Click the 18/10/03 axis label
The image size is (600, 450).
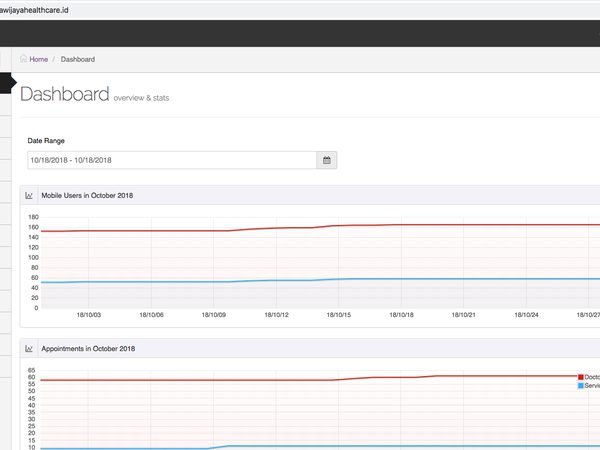(89, 315)
